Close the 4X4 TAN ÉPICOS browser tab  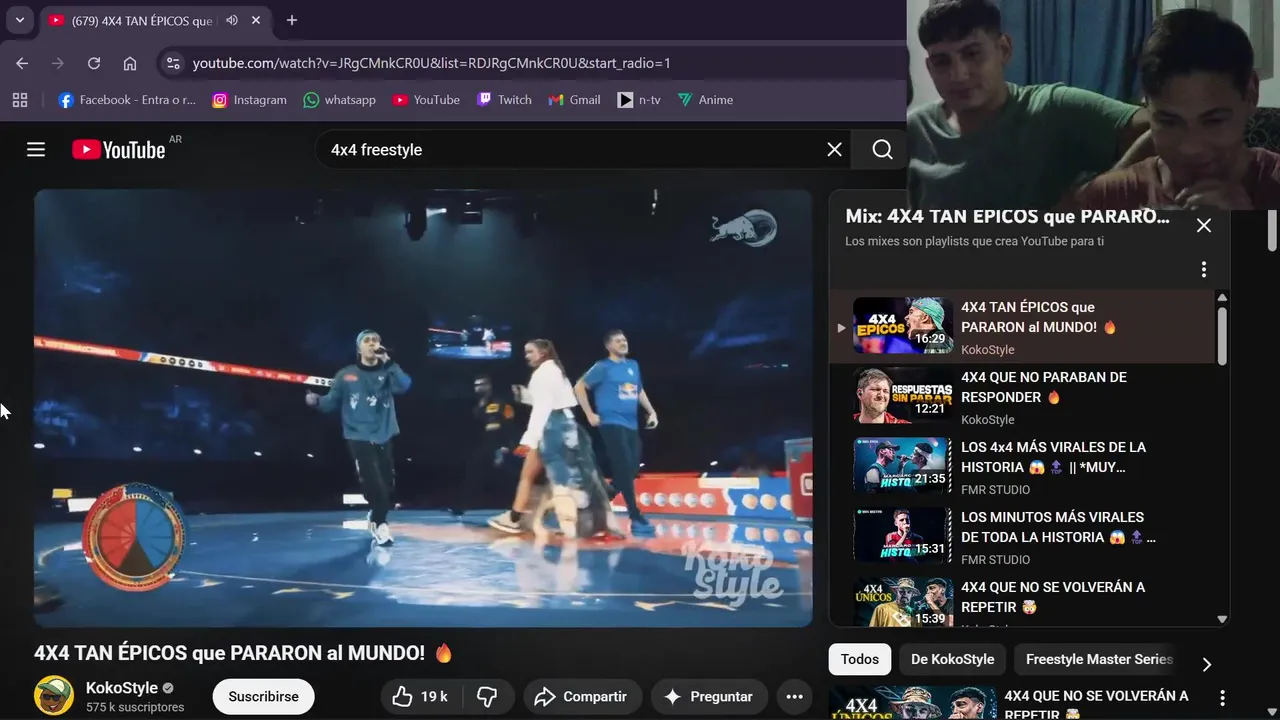[x=256, y=20]
